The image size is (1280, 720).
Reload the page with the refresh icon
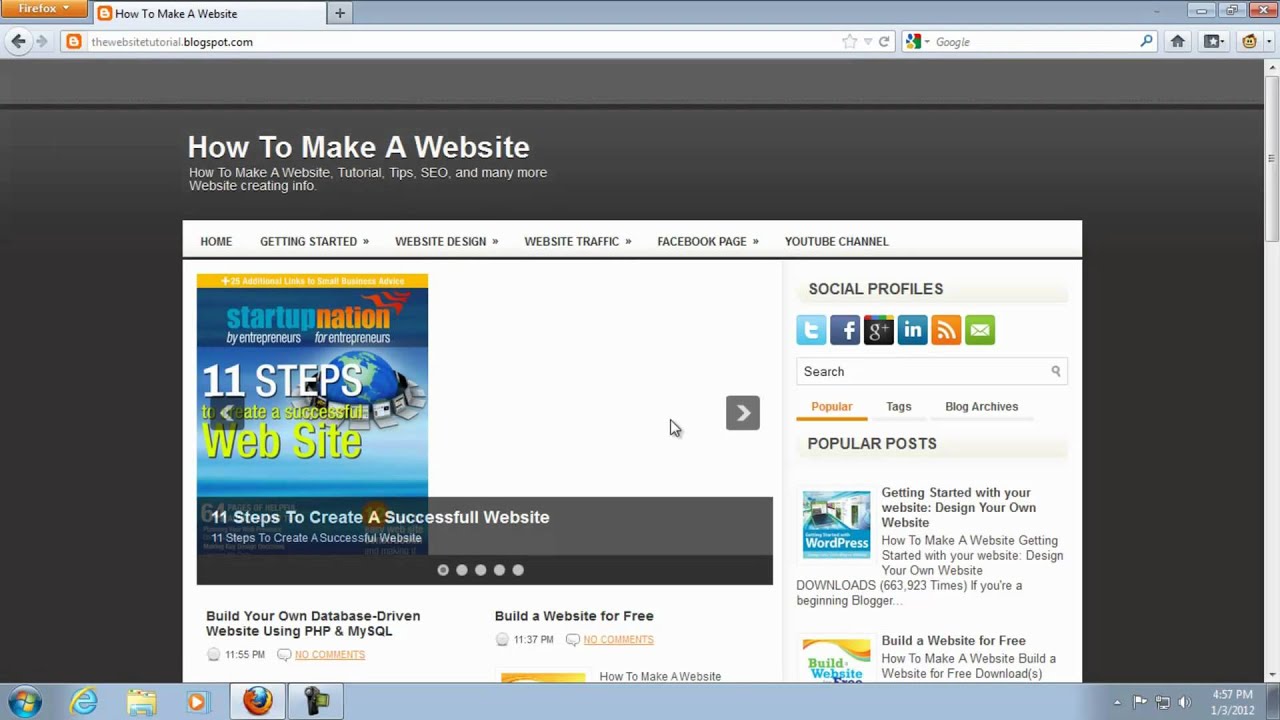(884, 42)
